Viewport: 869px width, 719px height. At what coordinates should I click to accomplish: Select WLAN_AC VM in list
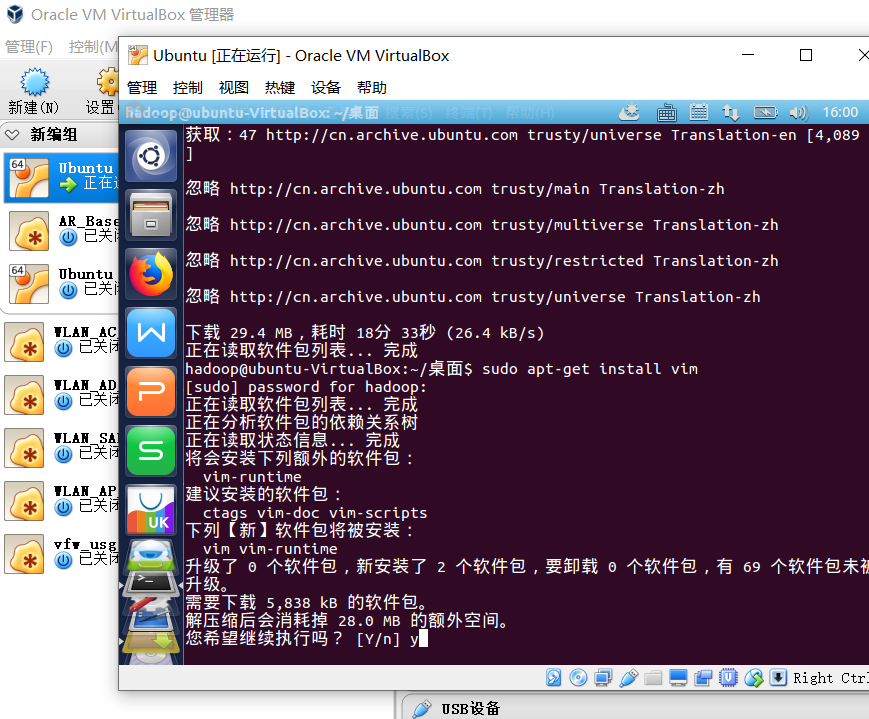click(x=61, y=341)
